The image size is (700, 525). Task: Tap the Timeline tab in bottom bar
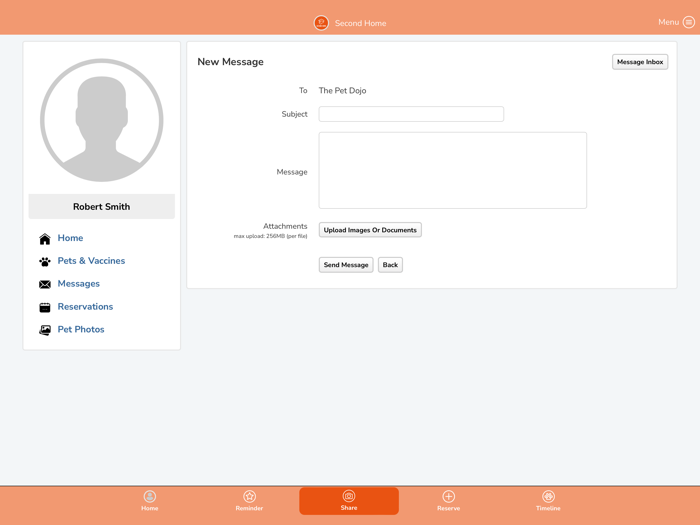548,501
